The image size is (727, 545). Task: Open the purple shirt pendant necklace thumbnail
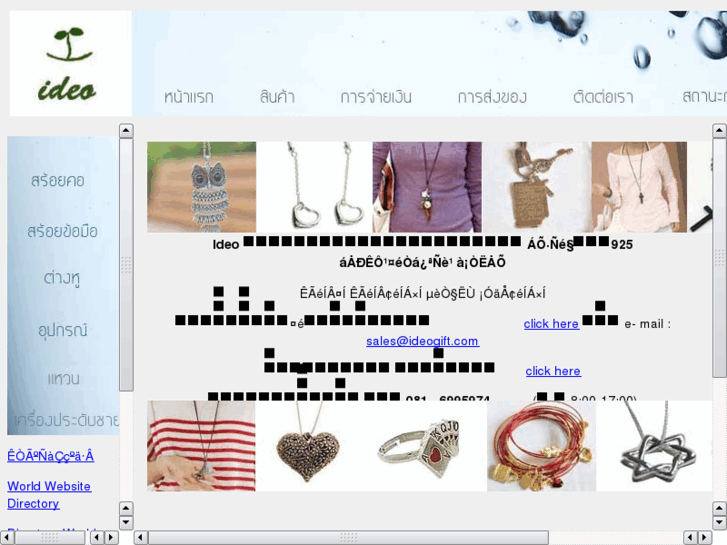coord(427,187)
